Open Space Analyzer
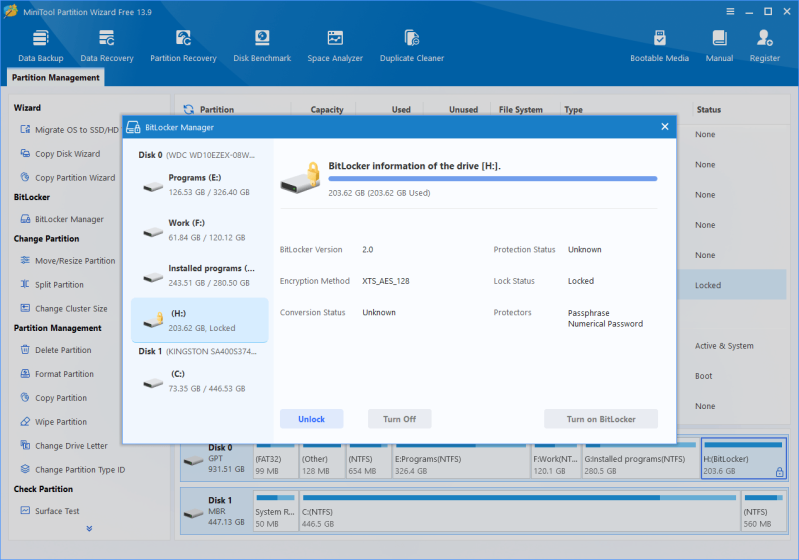The image size is (799, 560). pos(335,46)
